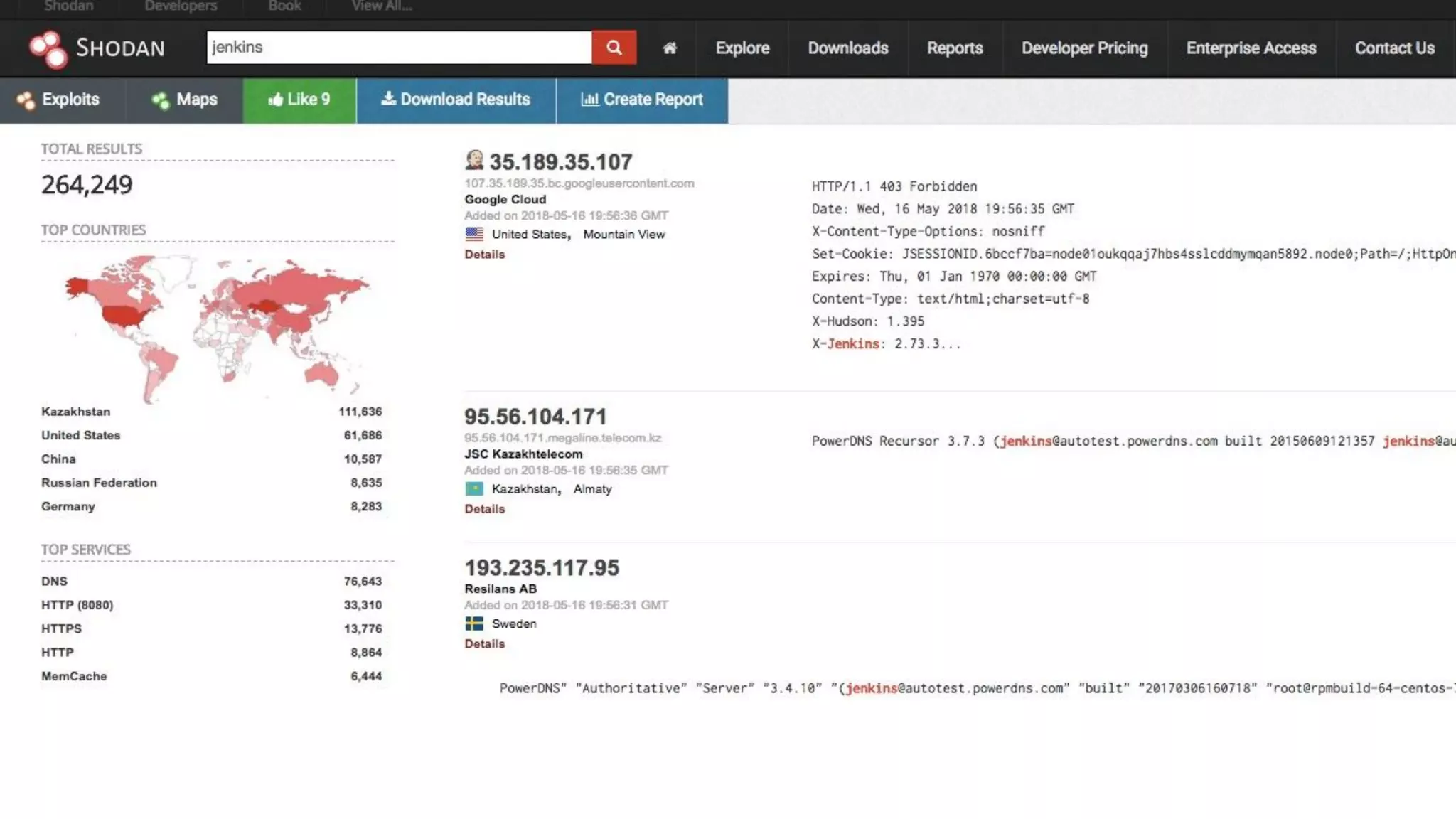The height and width of the screenshot is (819, 1456).
Task: Click the Jenkins avatar icon beside 35.189.35.107
Action: coord(474,161)
